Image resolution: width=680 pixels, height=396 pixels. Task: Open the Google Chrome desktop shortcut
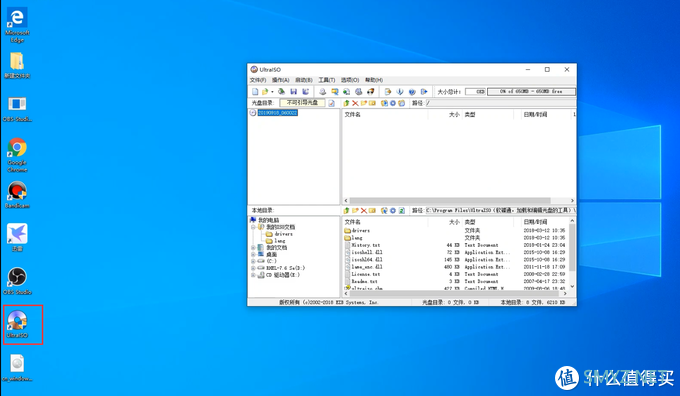point(17,155)
